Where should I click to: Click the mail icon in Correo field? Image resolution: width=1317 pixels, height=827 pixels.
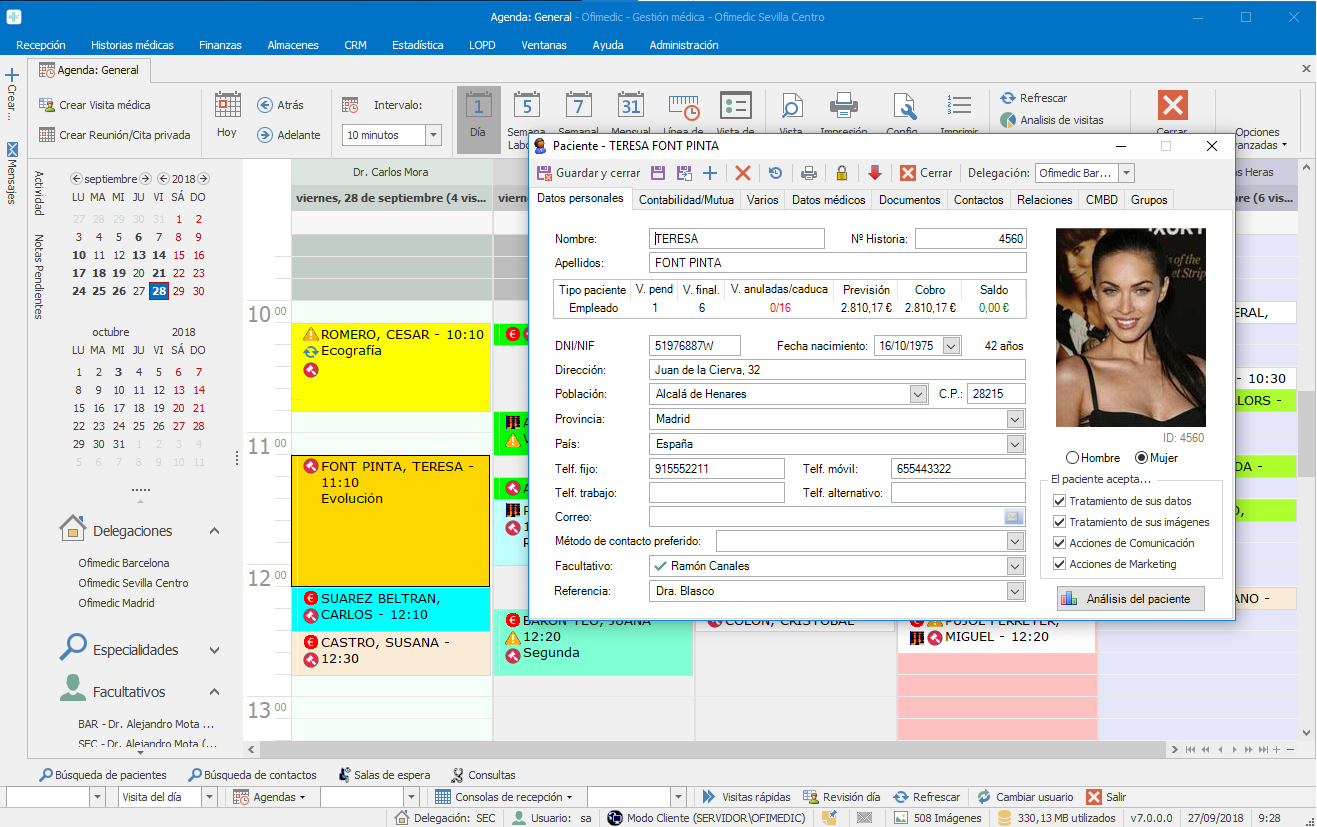click(1013, 517)
